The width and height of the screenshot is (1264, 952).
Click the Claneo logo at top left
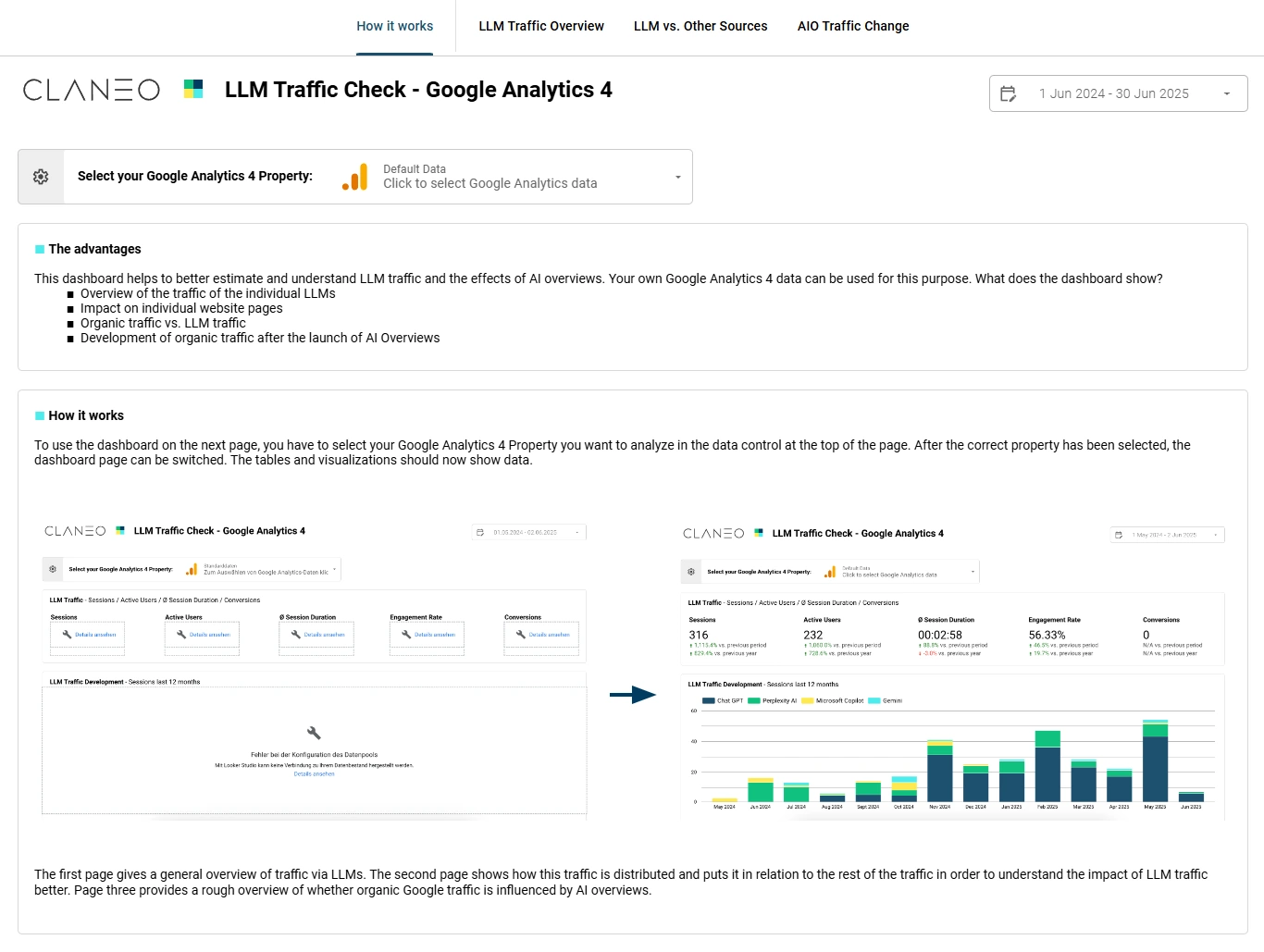click(x=91, y=90)
